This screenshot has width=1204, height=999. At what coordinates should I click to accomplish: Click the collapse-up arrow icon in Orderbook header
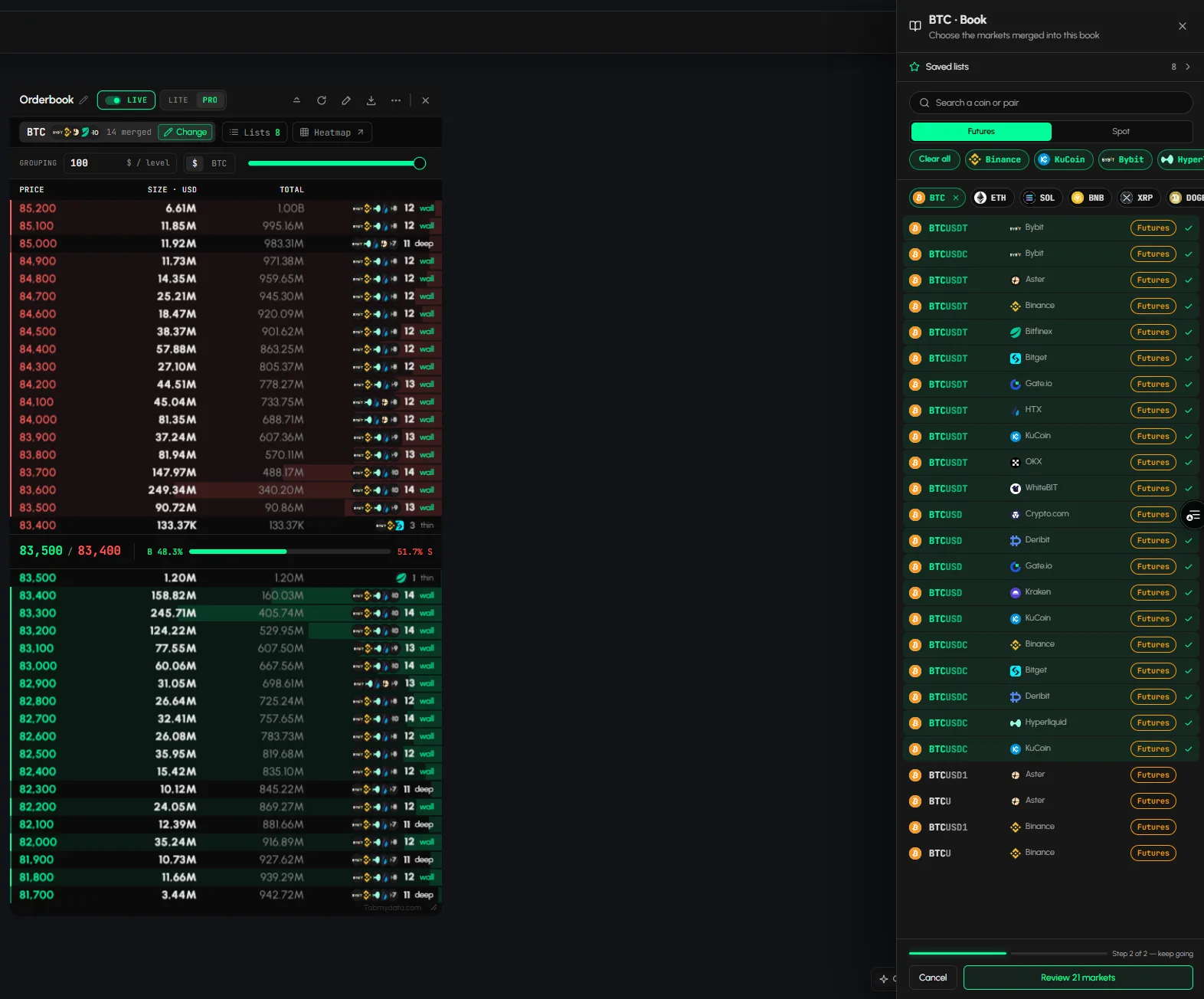click(296, 100)
